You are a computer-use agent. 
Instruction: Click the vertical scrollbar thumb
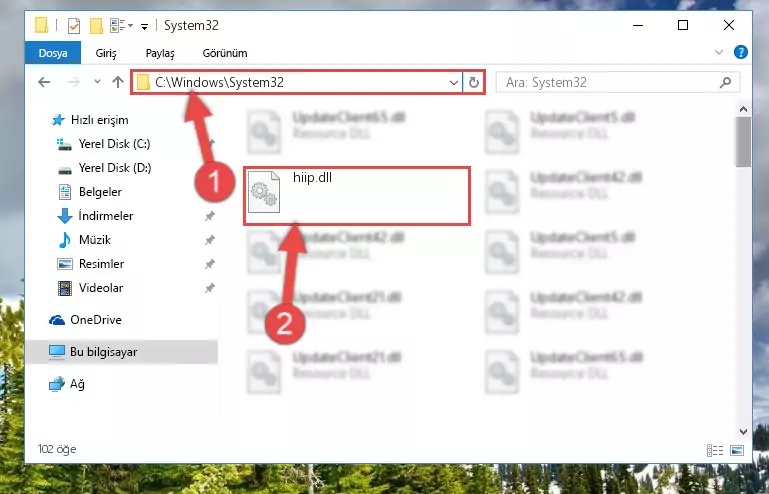coord(743,142)
